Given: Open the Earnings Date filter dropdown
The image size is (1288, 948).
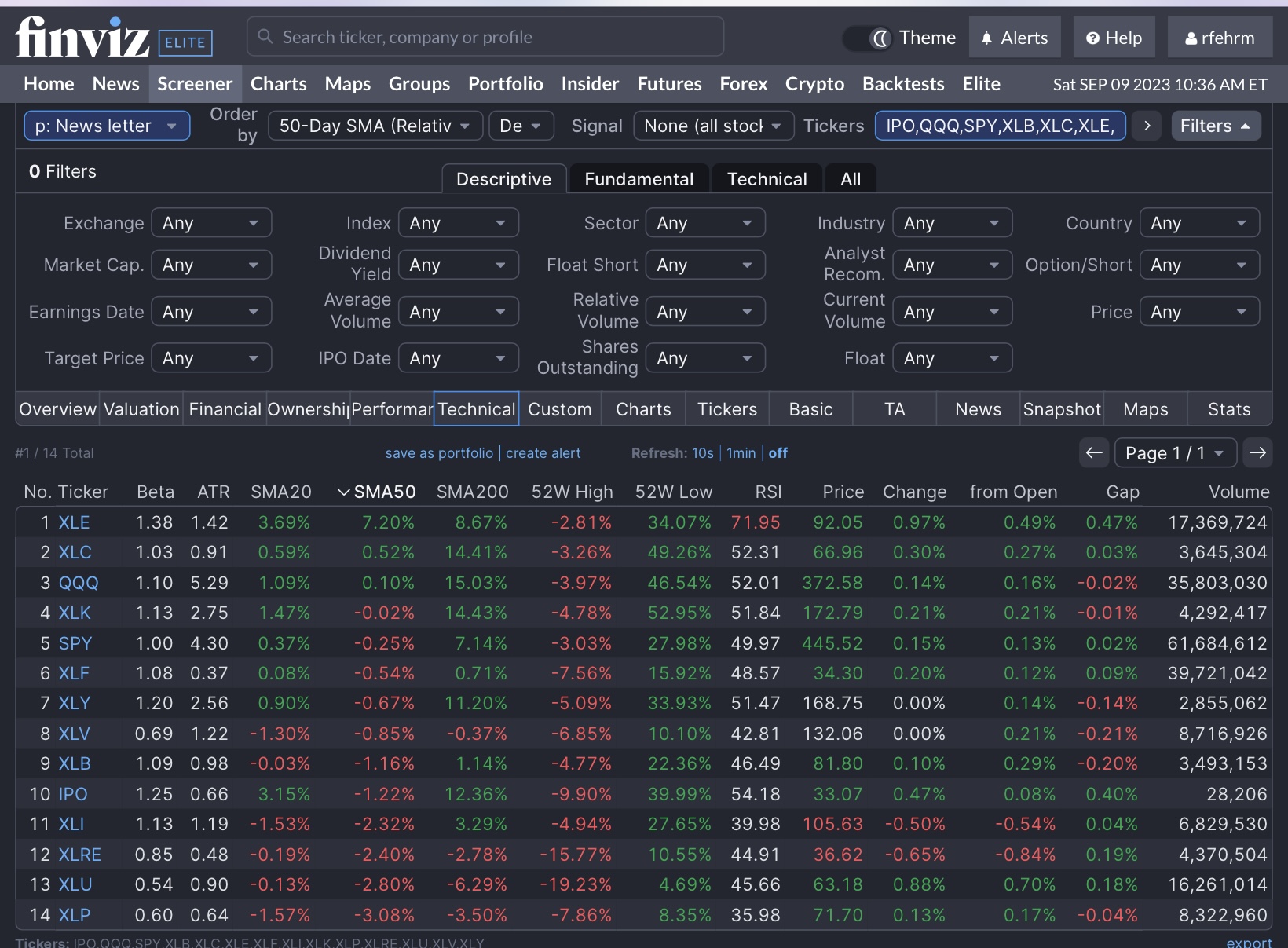Looking at the screenshot, I should [x=211, y=312].
